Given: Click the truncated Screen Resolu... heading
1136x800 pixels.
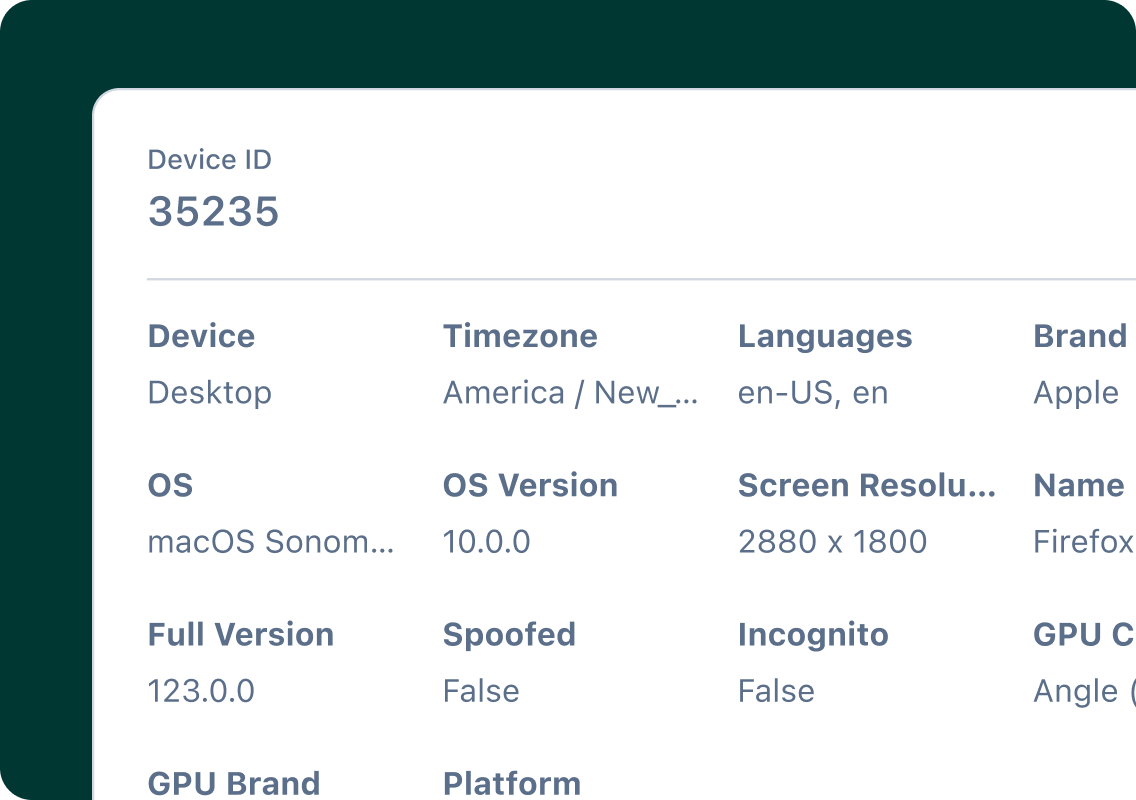Looking at the screenshot, I should click(866, 485).
